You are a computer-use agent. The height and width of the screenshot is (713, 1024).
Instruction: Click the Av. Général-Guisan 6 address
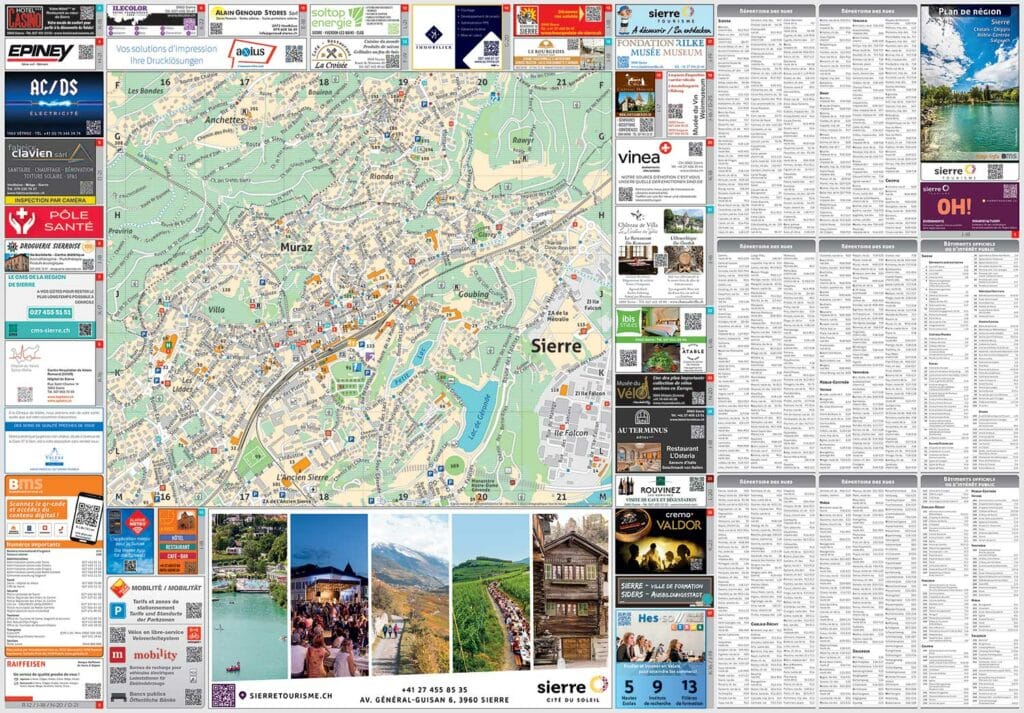(x=434, y=700)
